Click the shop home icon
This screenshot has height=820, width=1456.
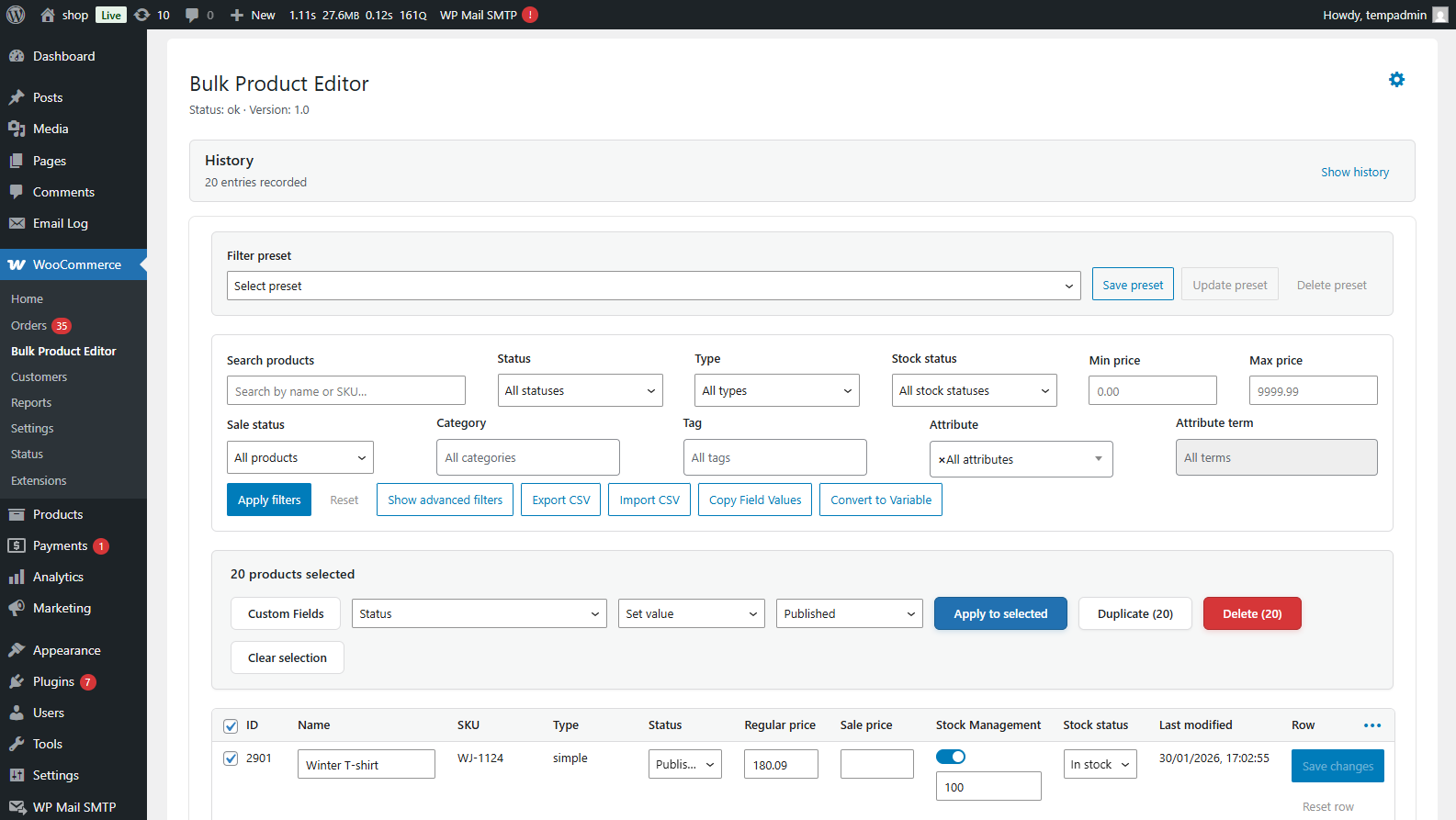click(48, 15)
